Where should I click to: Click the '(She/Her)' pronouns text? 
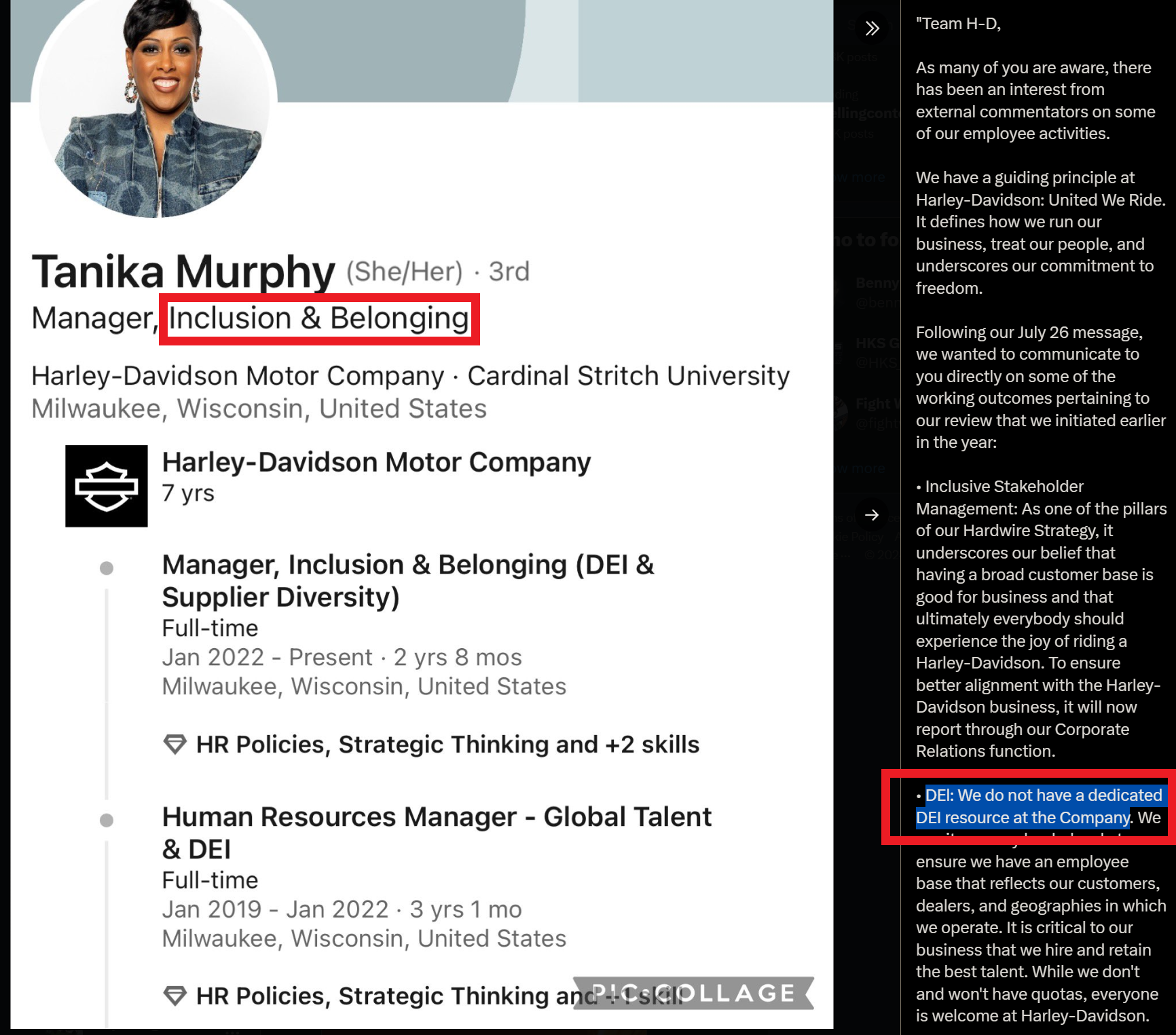point(405,271)
